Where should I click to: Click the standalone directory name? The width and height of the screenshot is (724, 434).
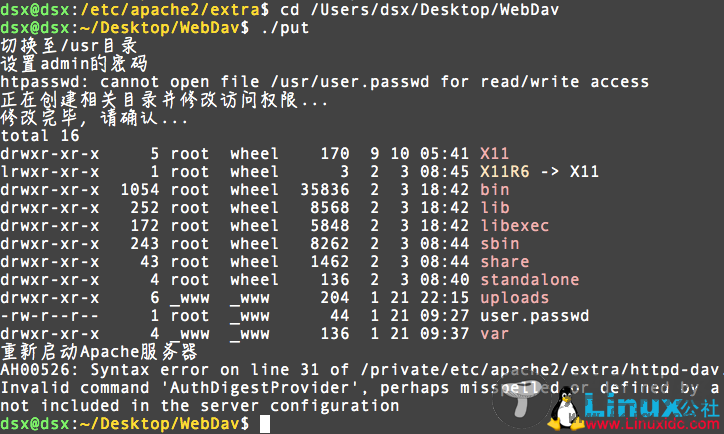[530, 279]
